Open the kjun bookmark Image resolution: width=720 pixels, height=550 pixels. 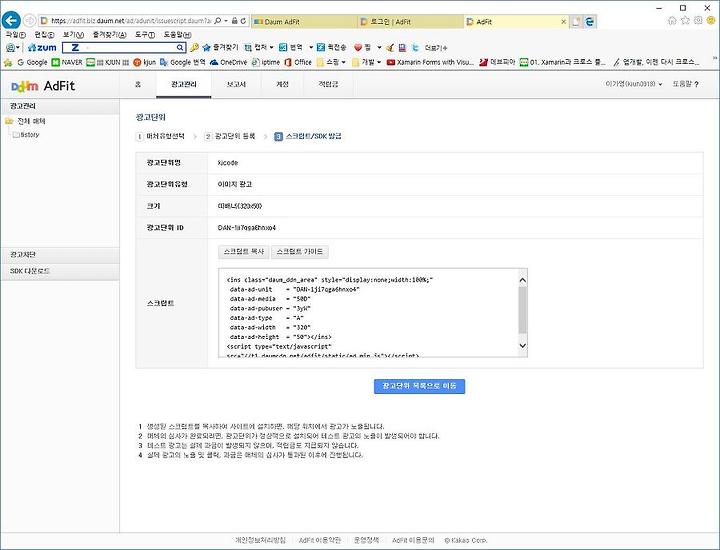(x=145, y=62)
